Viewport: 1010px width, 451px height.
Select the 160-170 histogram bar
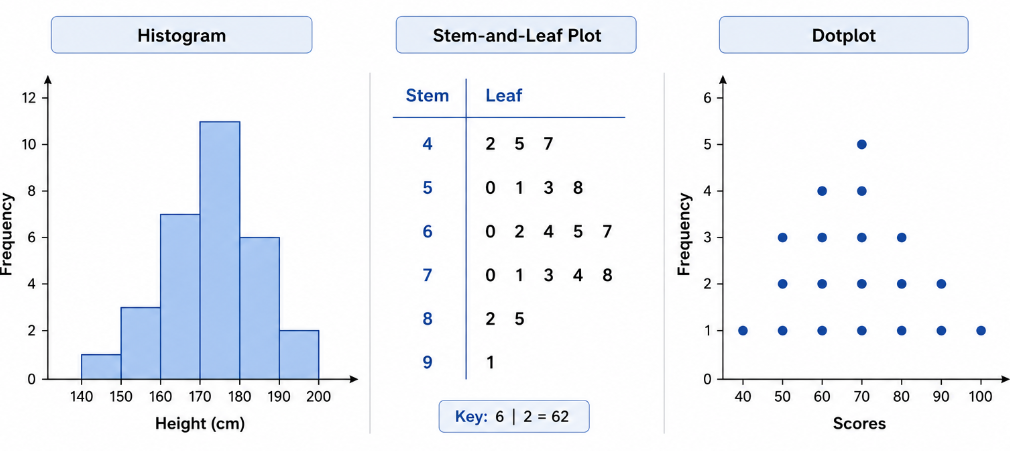(x=180, y=296)
